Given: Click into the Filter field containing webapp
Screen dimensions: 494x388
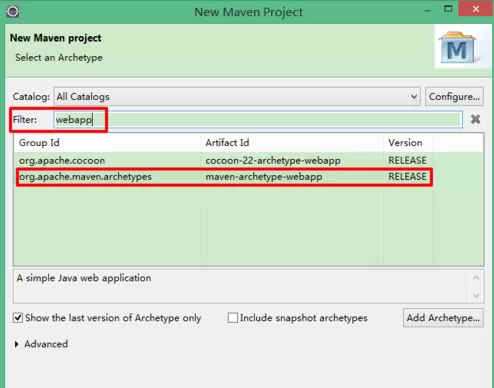Looking at the screenshot, I should point(258,119).
